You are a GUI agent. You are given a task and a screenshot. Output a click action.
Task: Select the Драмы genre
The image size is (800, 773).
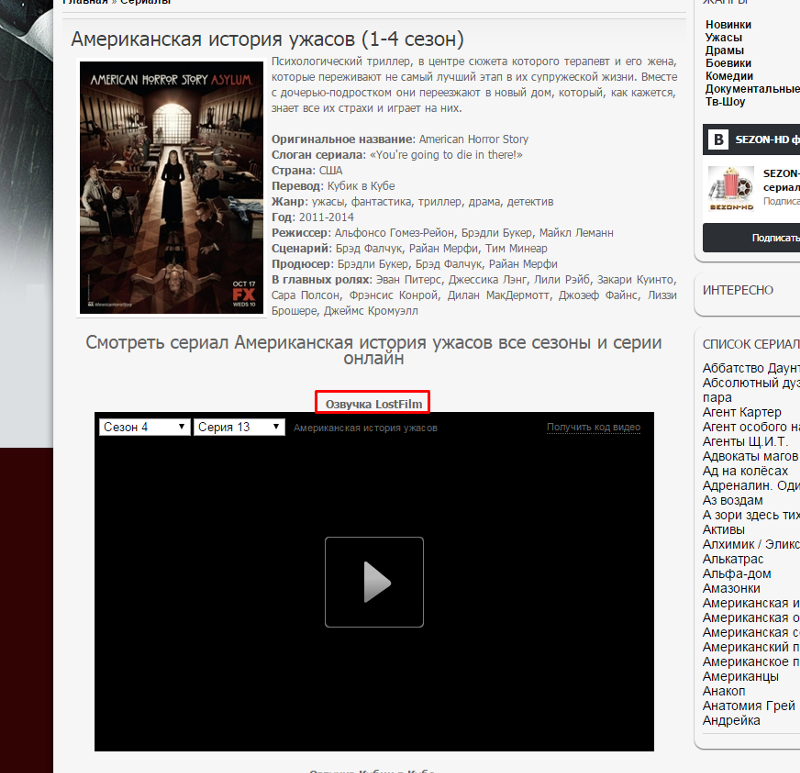724,50
